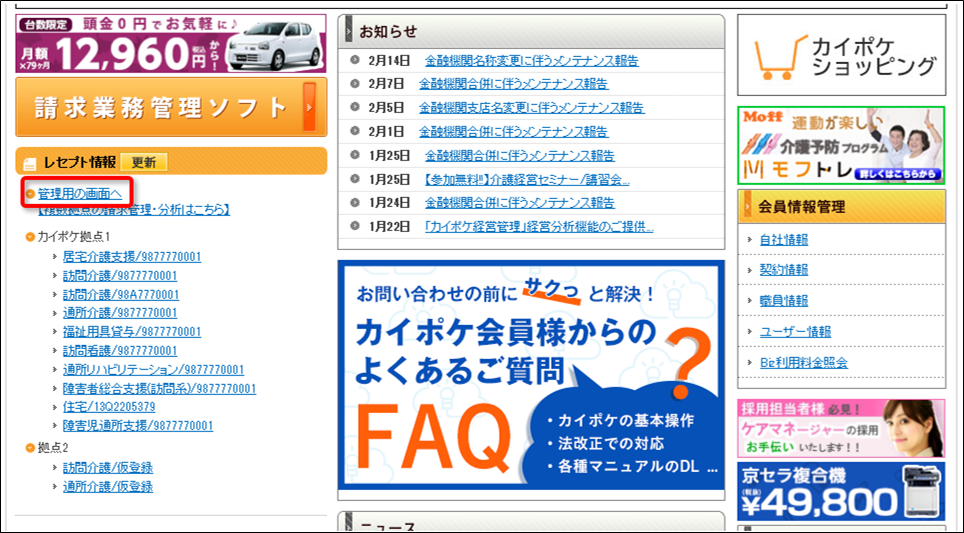Open 障害児通所支援/9877770001 link
The width and height of the screenshot is (964, 533).
138,425
